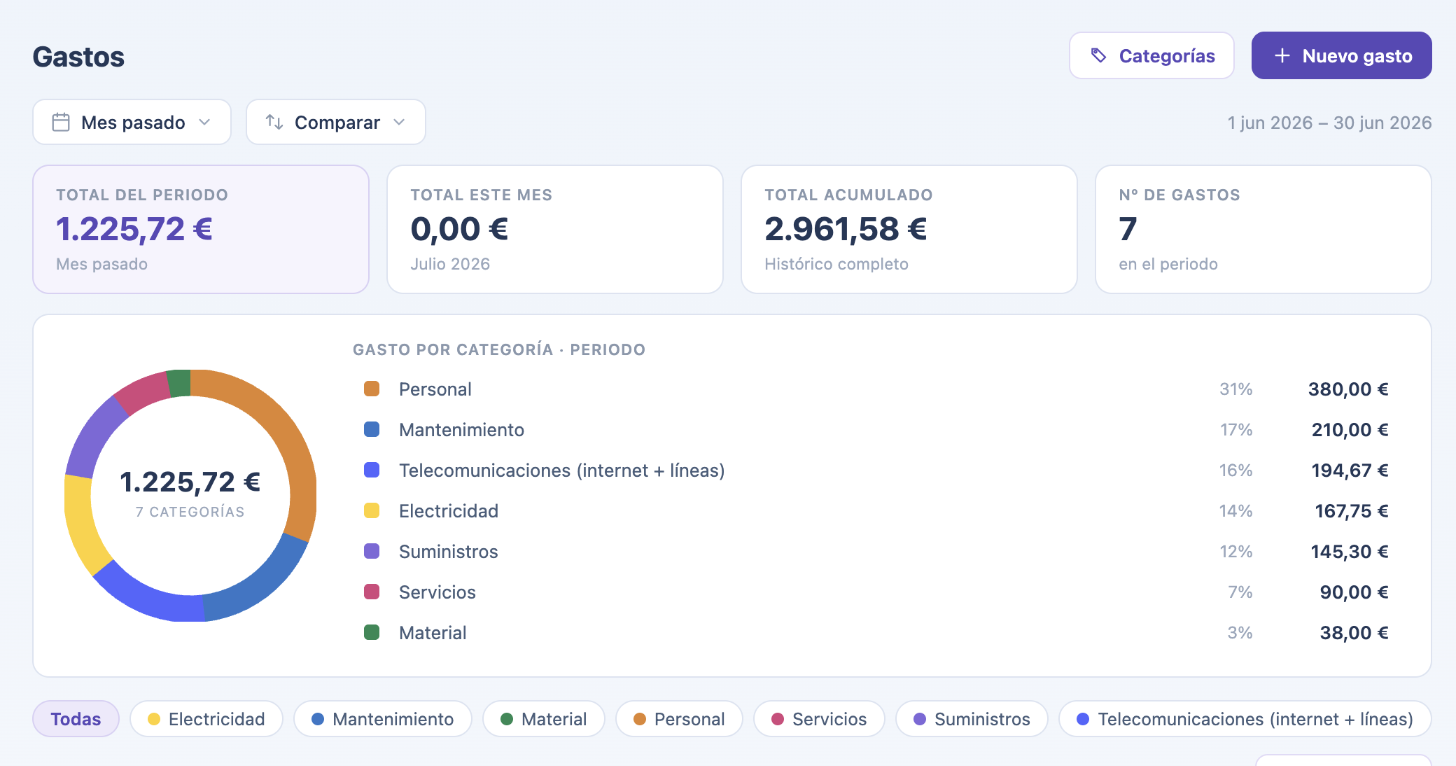Screen dimensions: 1456x766
Task: Filter expenses by Personal chip
Action: click(x=680, y=719)
